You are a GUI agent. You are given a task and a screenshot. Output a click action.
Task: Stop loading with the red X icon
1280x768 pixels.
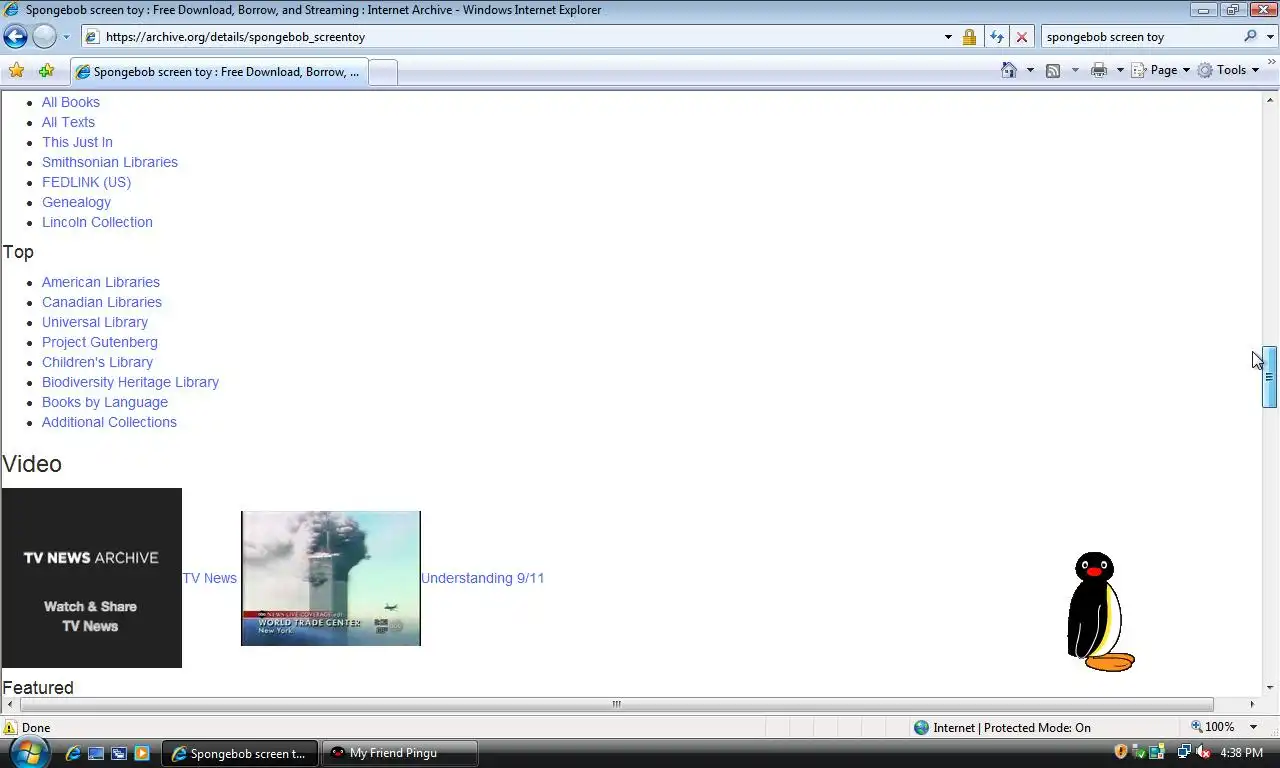1021,37
